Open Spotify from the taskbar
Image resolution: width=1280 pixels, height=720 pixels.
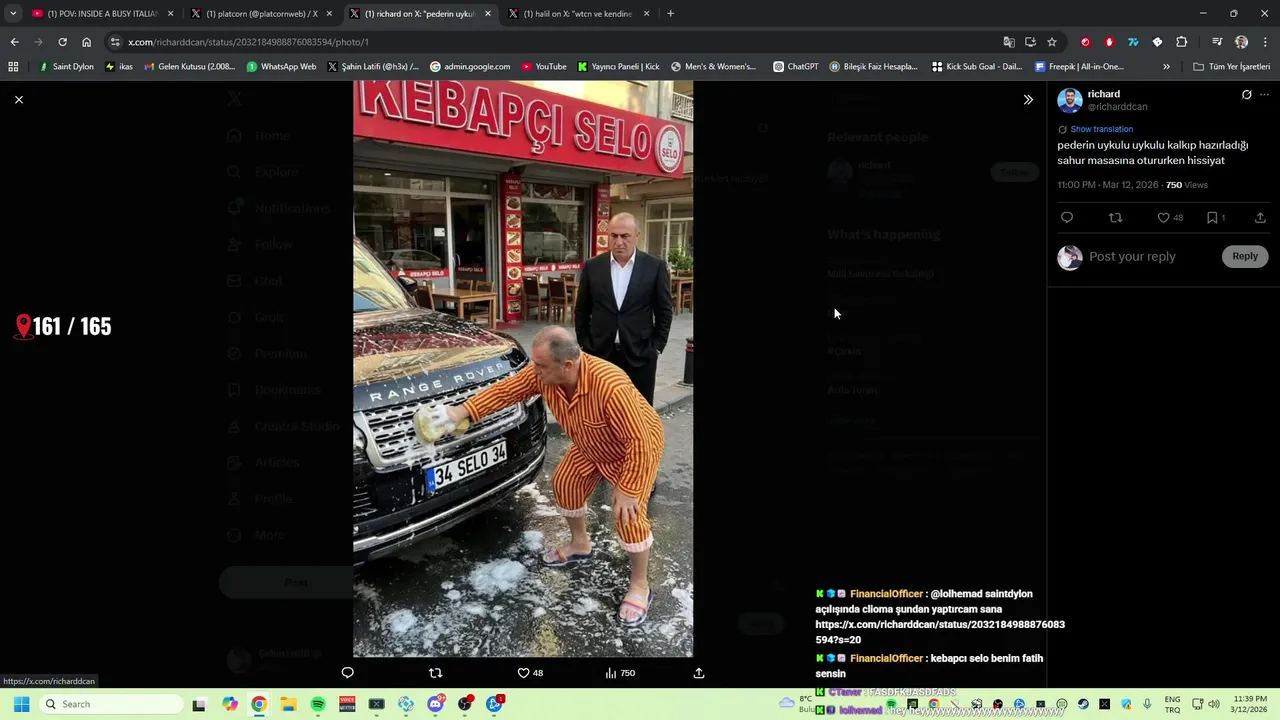click(x=318, y=704)
